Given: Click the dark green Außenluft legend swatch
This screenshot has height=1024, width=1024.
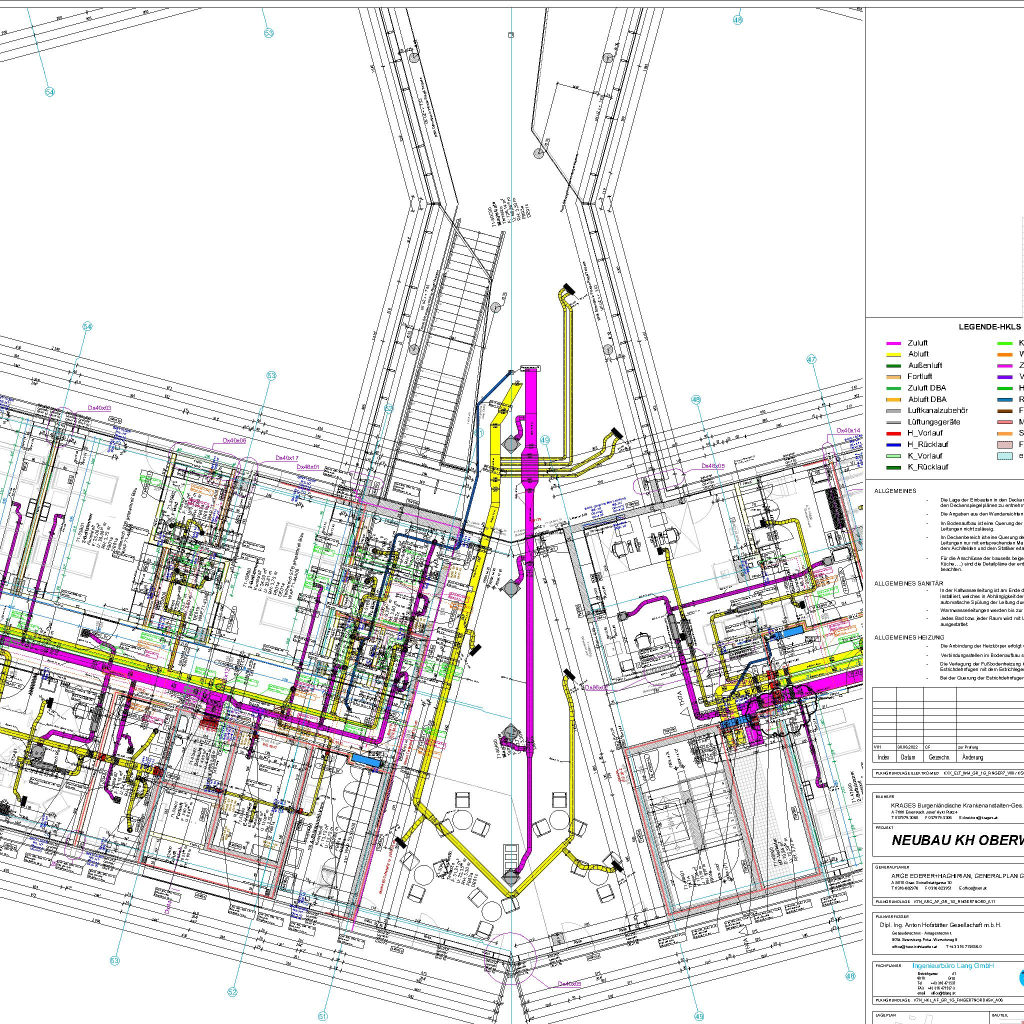Looking at the screenshot, I should click(x=893, y=366).
